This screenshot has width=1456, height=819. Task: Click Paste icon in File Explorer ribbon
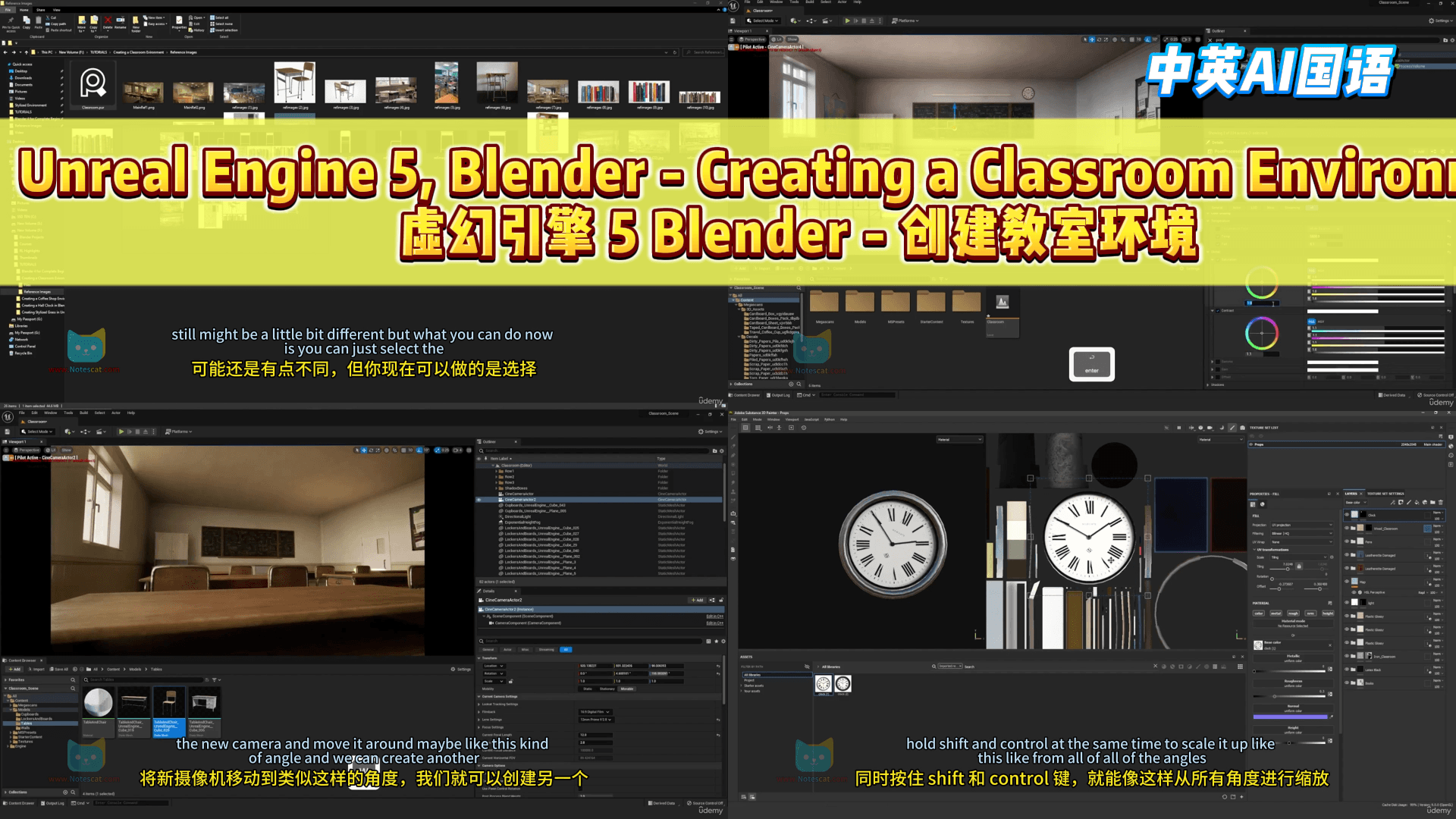pyautogui.click(x=39, y=22)
